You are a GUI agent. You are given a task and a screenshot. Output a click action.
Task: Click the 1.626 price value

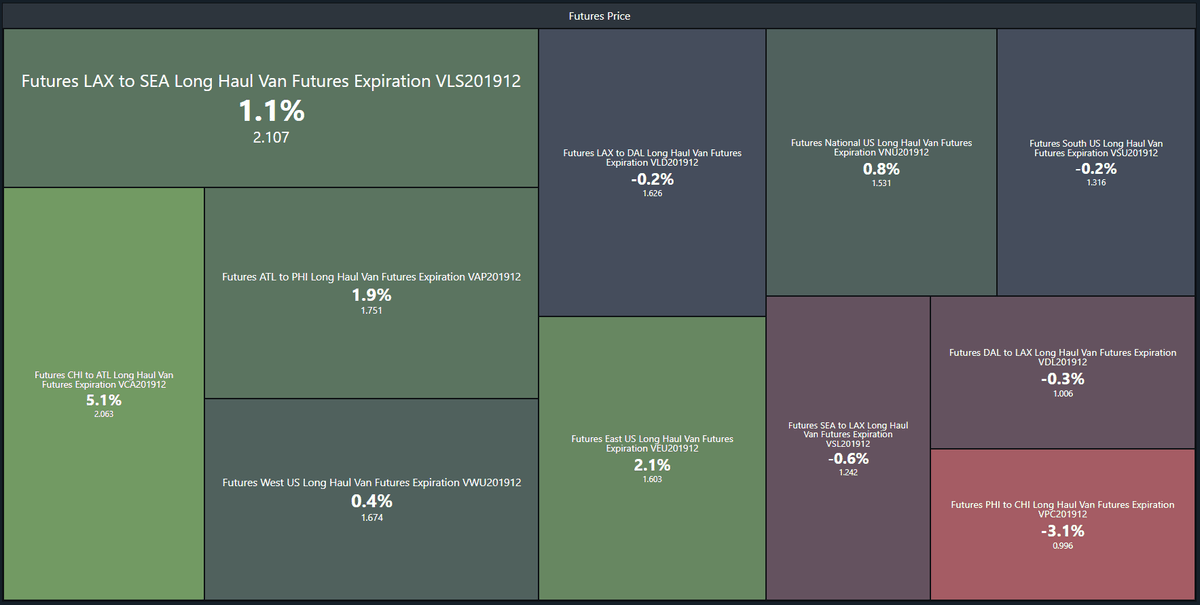coord(652,193)
